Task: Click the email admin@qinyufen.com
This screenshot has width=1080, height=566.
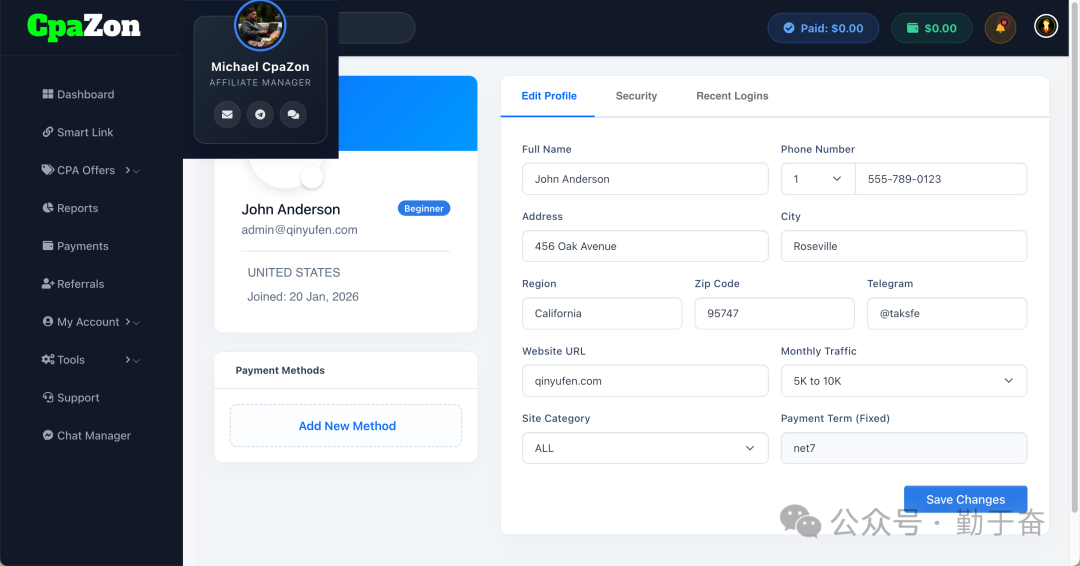Action: coord(299,230)
